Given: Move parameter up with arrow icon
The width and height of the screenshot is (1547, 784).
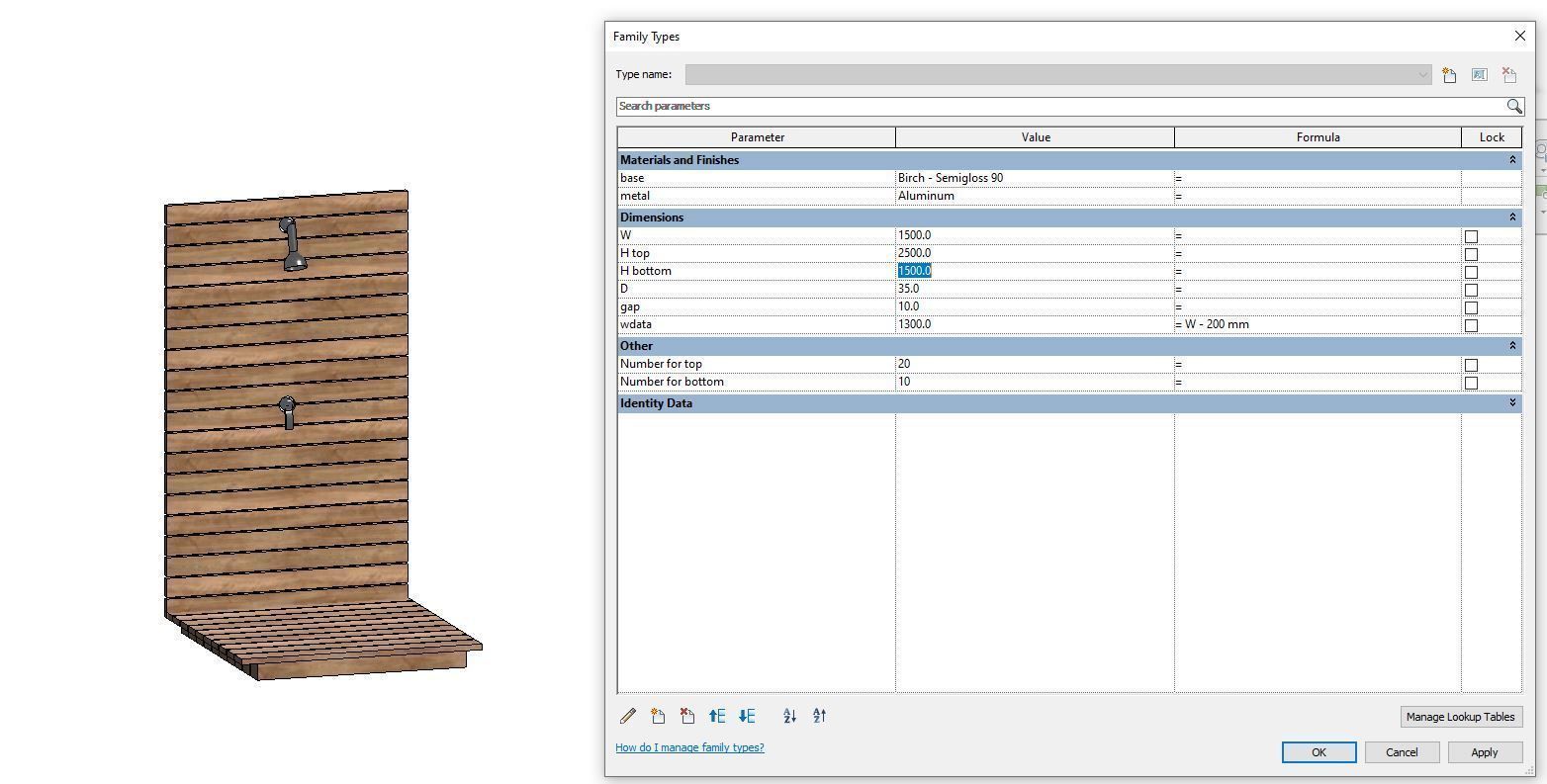Looking at the screenshot, I should (717, 716).
